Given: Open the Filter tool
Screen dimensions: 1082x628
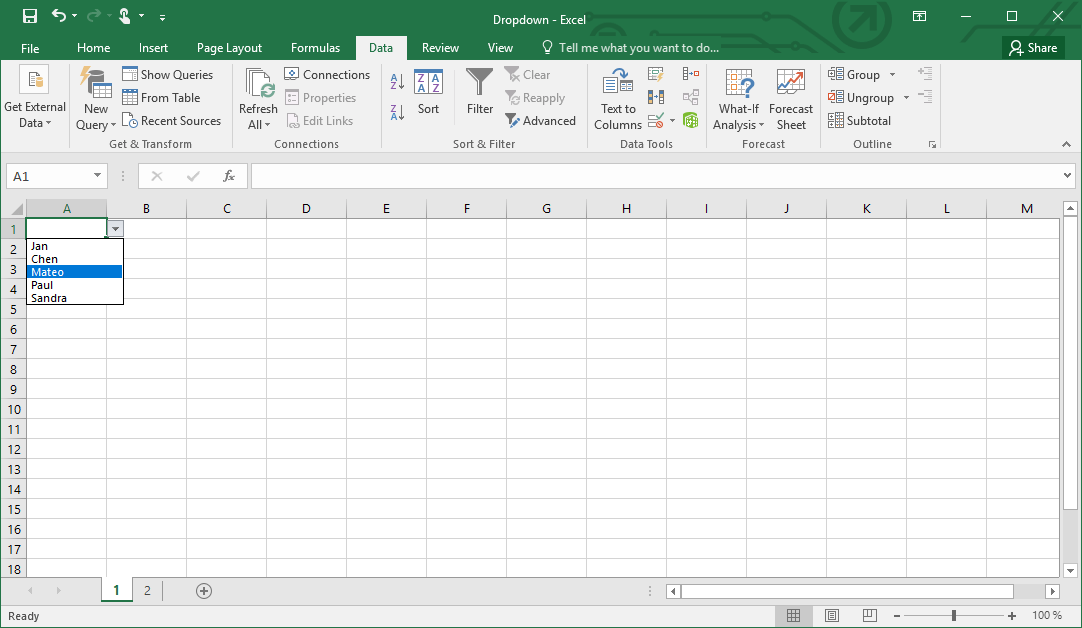Looking at the screenshot, I should [479, 97].
